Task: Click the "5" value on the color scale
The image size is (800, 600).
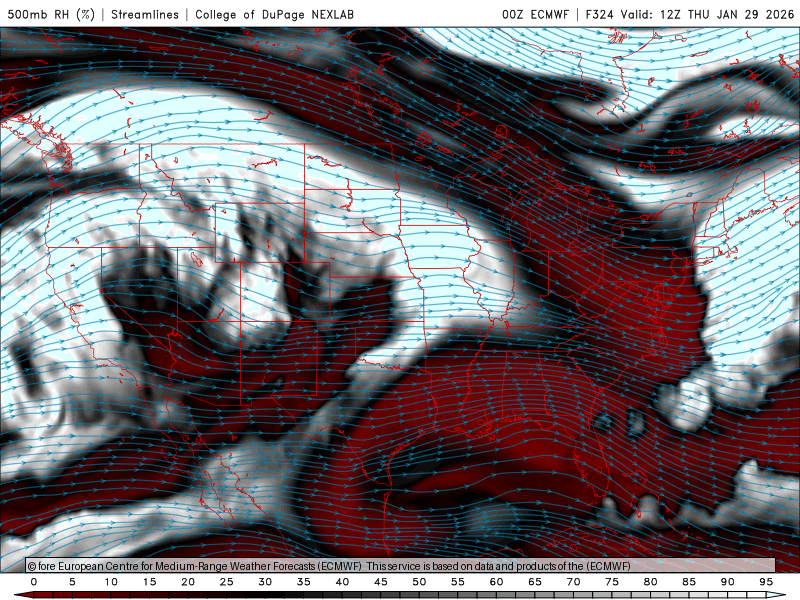Action: 72,582
